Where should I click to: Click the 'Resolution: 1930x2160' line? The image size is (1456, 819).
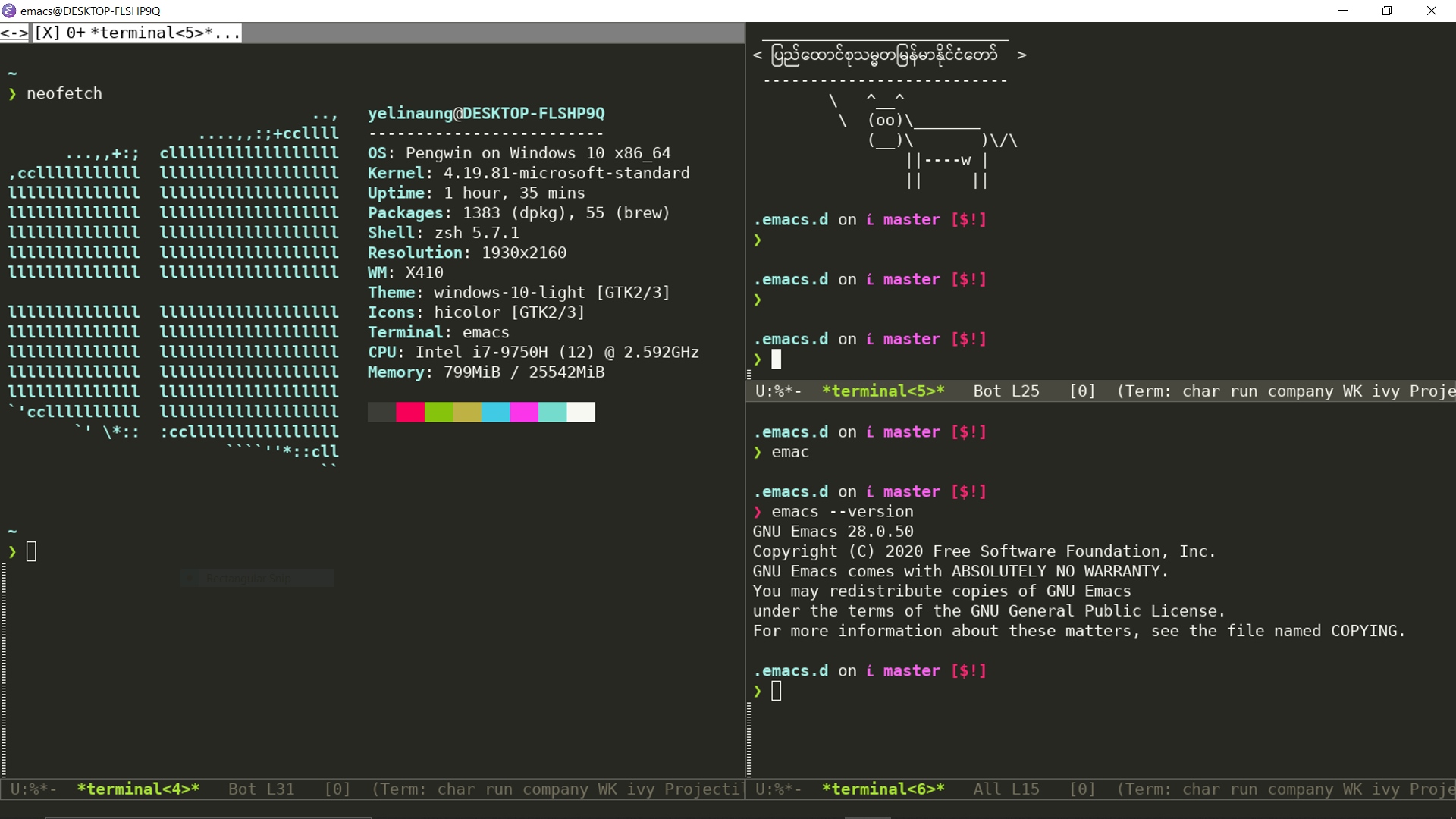pos(467,253)
